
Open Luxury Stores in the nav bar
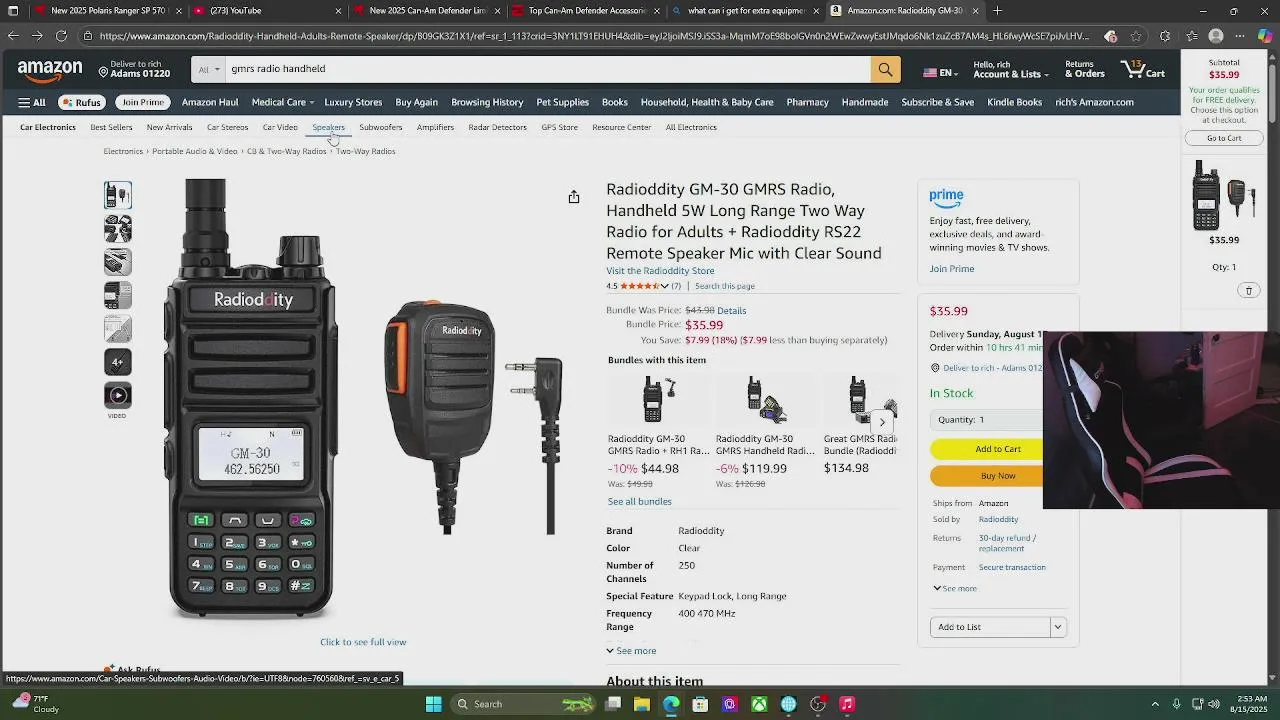(353, 102)
